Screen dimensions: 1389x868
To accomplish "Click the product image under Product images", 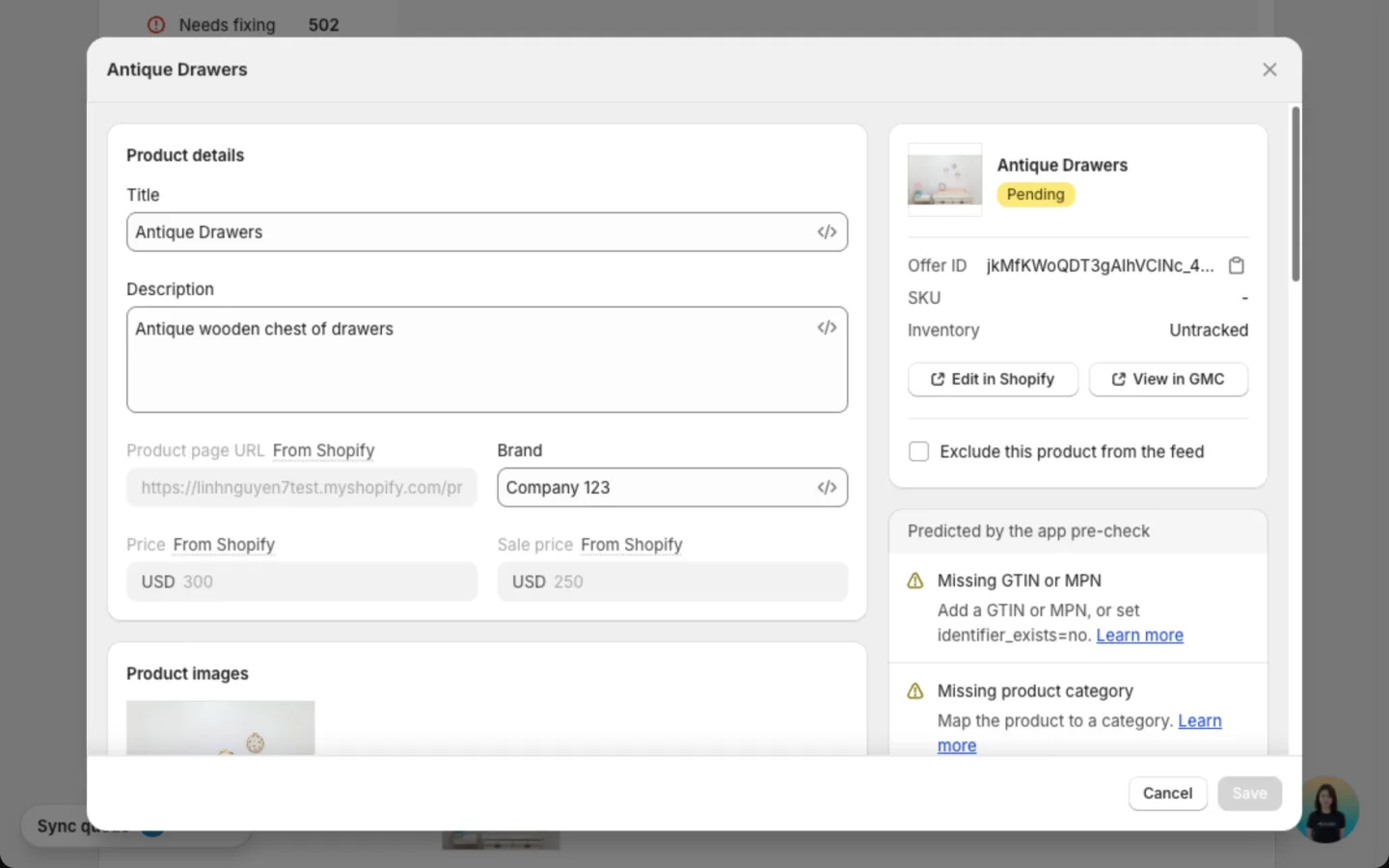I will 221,727.
